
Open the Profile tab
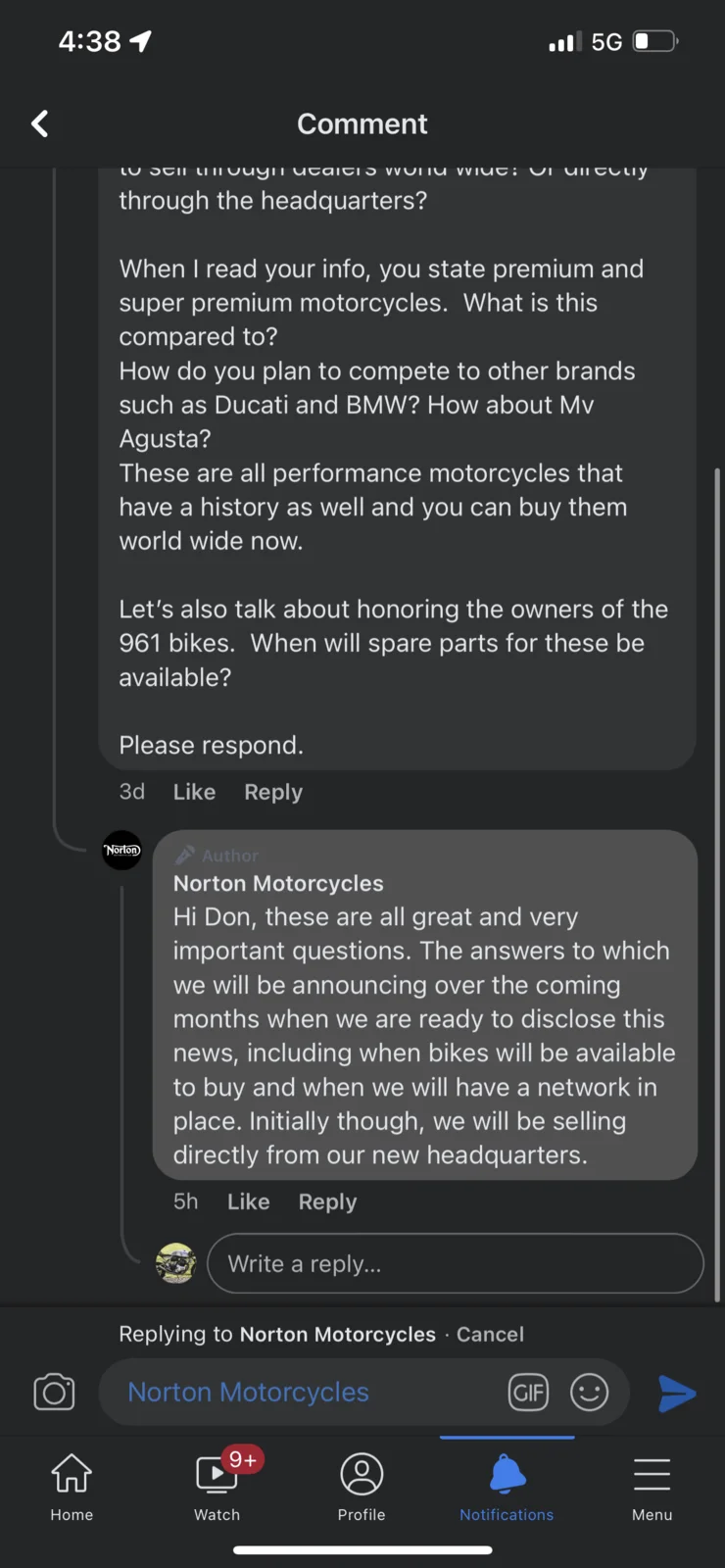coord(362,1486)
